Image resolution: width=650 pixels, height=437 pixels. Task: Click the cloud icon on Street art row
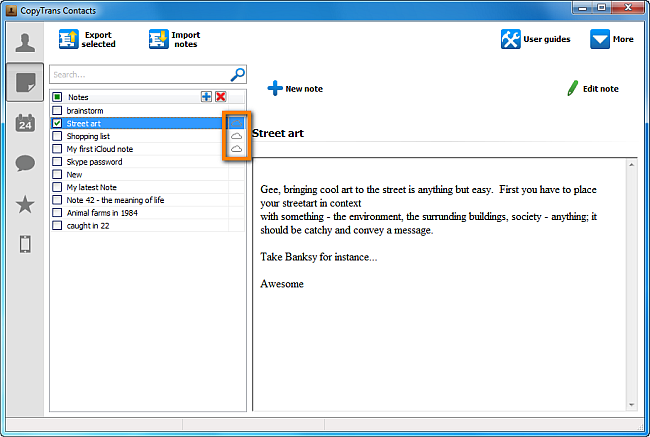[x=236, y=123]
